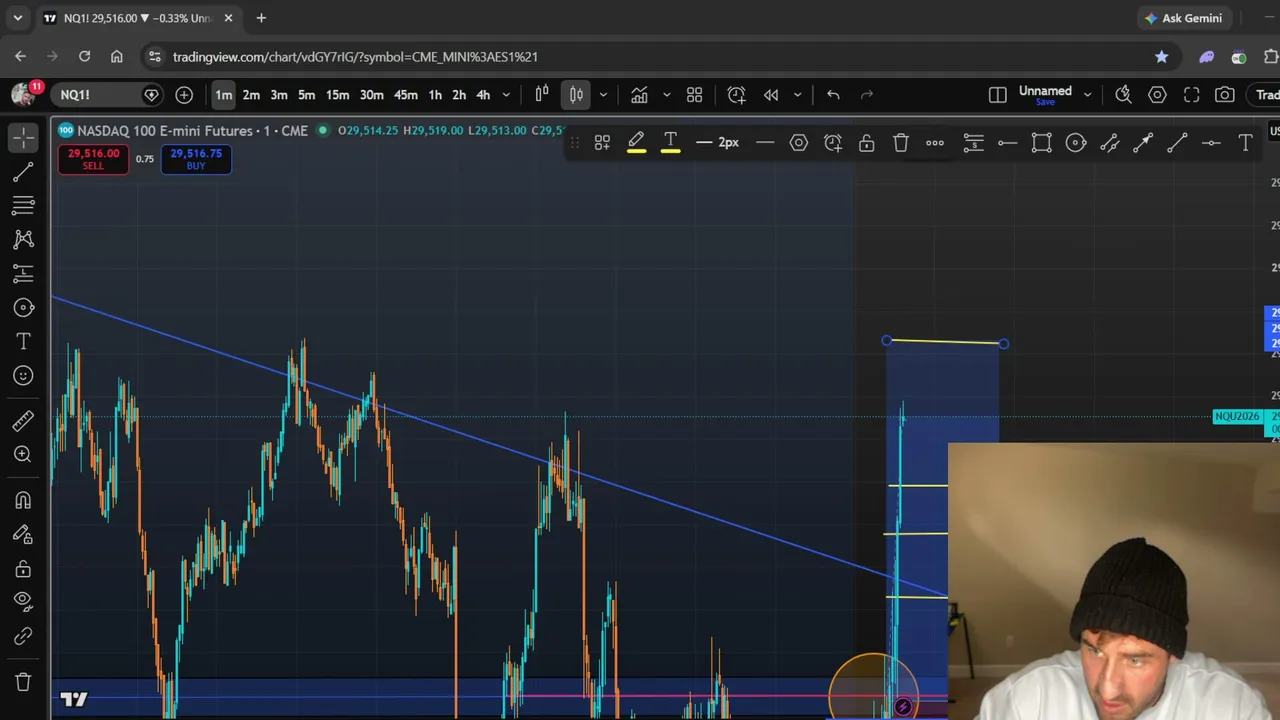Switch to 1h timeframe
The image size is (1280, 720).
click(x=435, y=95)
